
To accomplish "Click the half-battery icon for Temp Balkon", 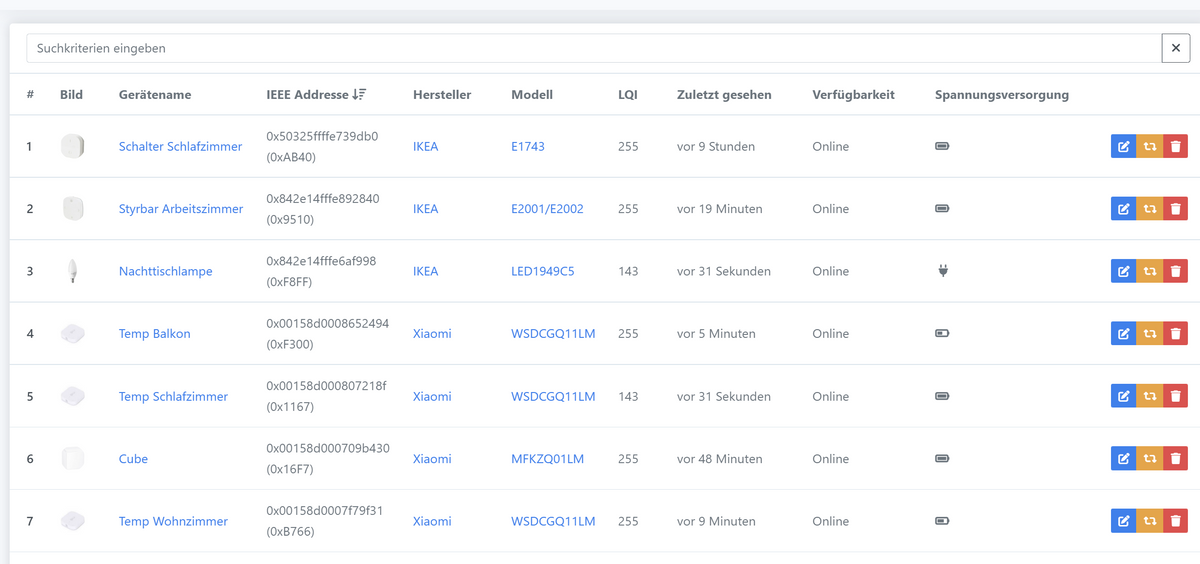I will pyautogui.click(x=942, y=334).
